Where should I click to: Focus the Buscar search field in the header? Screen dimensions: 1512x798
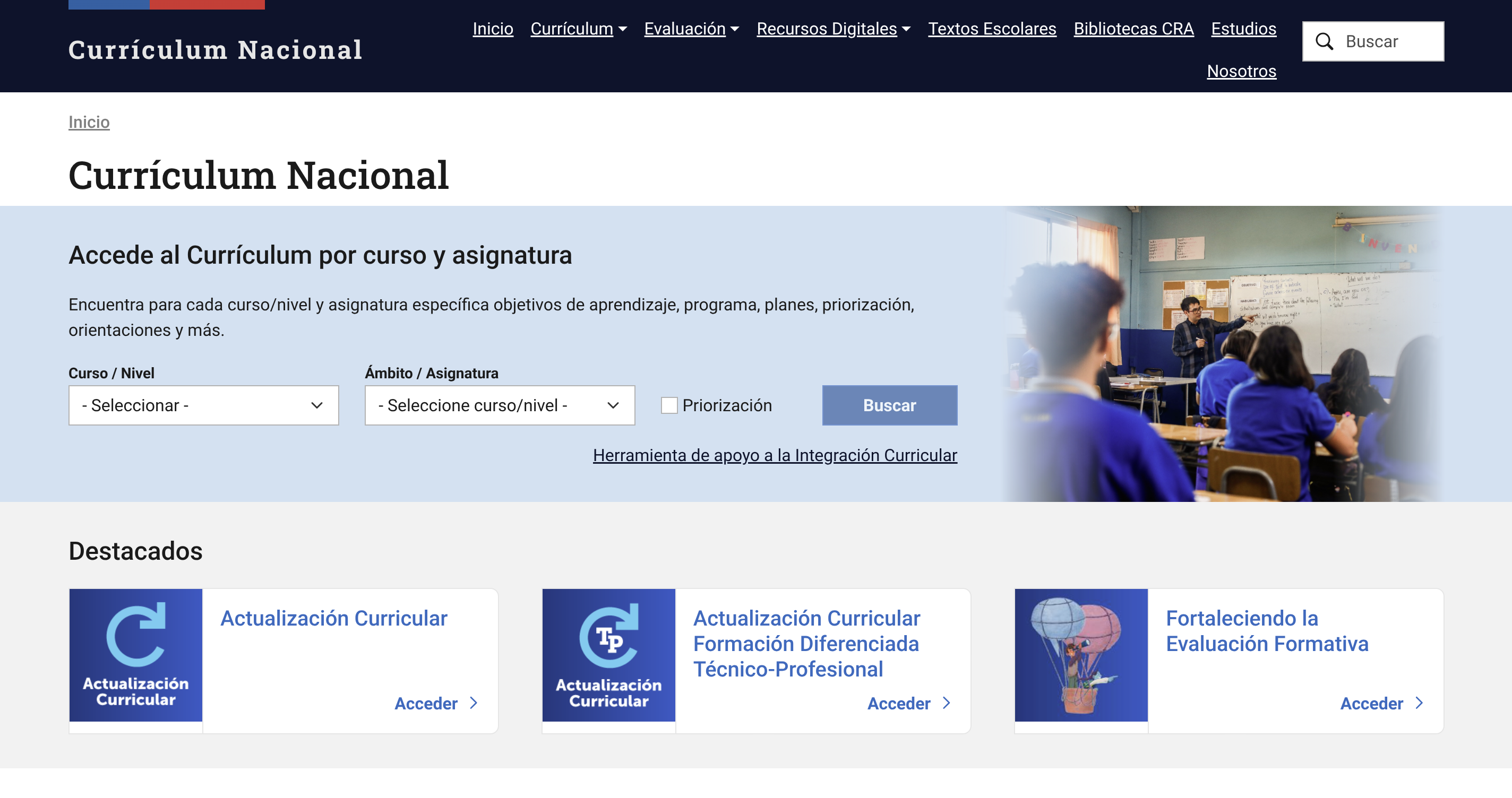1373,42
